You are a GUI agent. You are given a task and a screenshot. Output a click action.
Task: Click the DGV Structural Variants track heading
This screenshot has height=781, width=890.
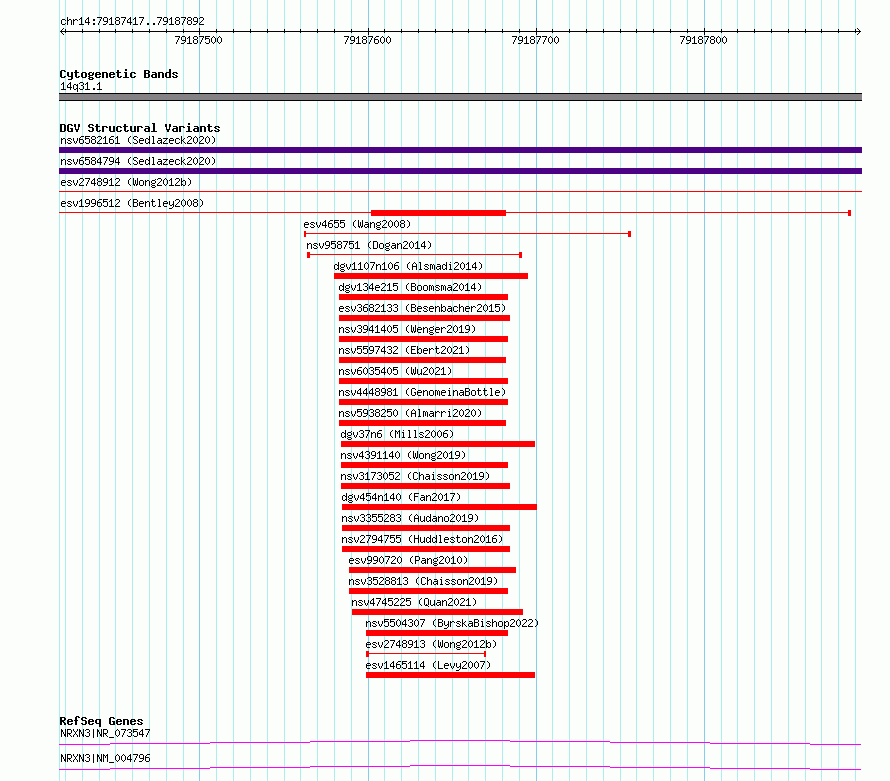140,128
